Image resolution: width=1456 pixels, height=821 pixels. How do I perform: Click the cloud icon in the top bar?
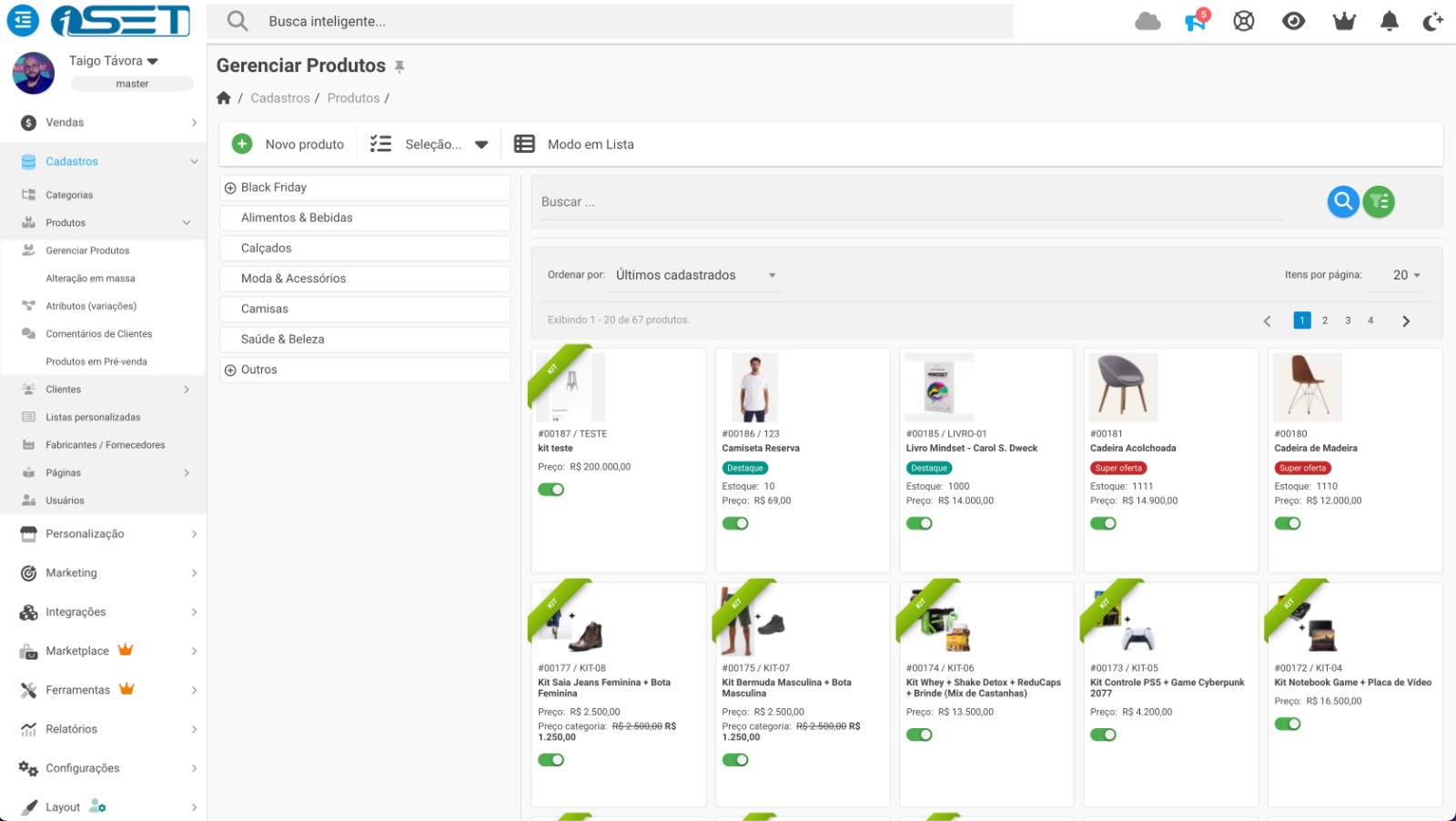pyautogui.click(x=1148, y=20)
